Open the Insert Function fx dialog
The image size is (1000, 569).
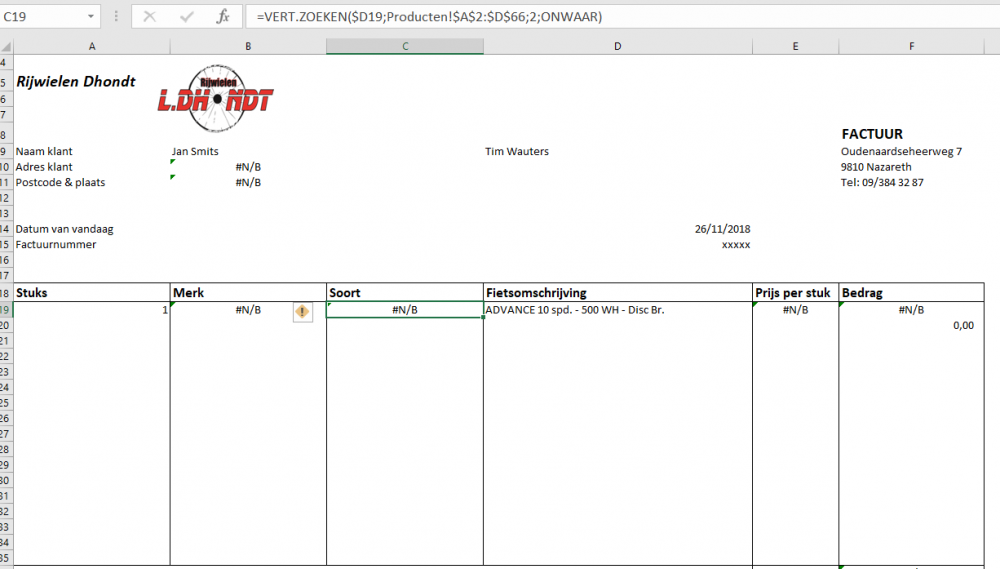(223, 17)
